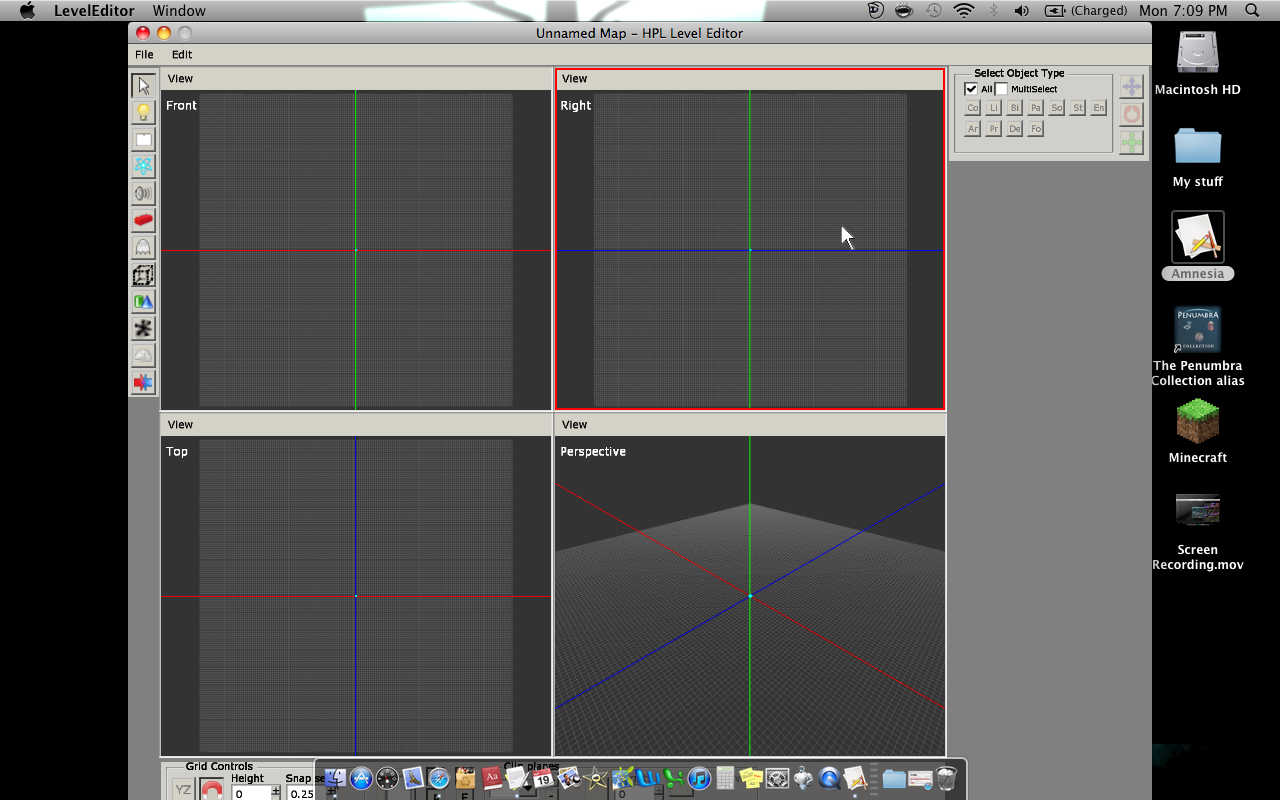This screenshot has width=1280, height=800.
Task: Click the grid Height input field
Action: [x=251, y=794]
